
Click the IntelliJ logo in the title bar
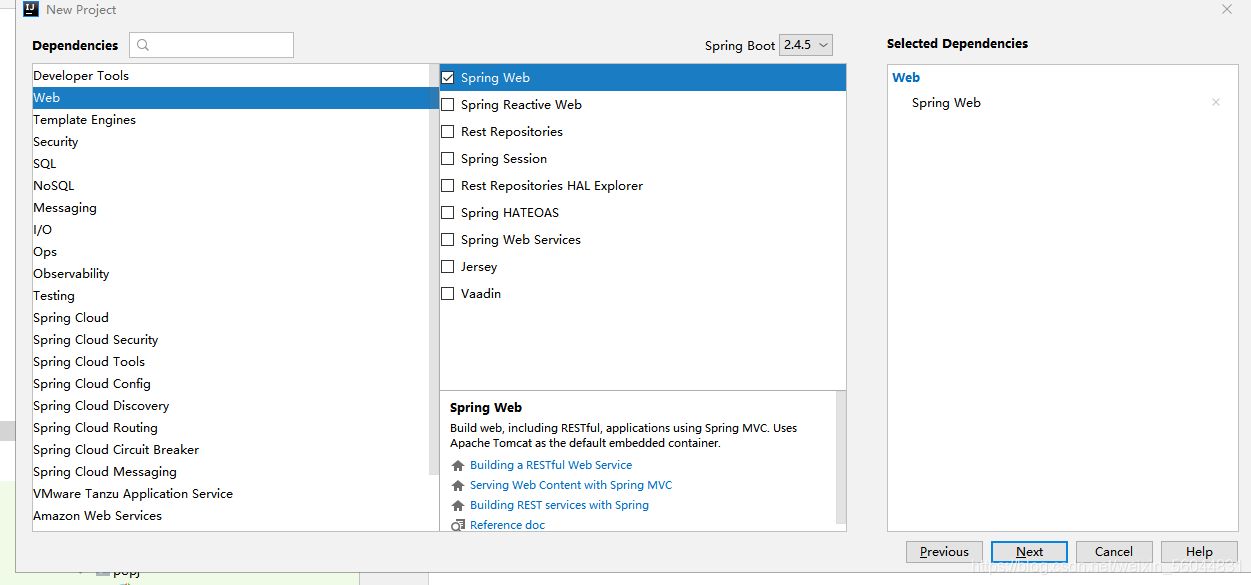[31, 10]
